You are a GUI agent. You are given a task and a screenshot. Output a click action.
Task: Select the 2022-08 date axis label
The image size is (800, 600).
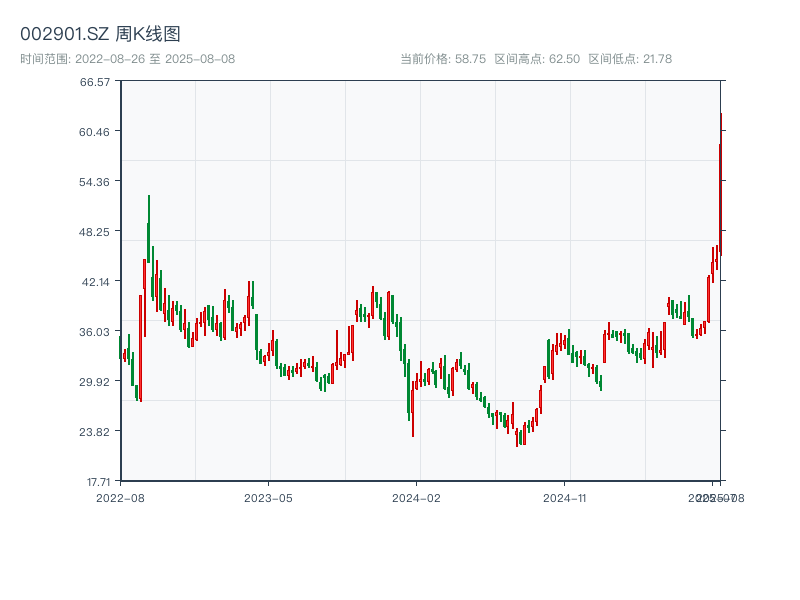pos(120,497)
